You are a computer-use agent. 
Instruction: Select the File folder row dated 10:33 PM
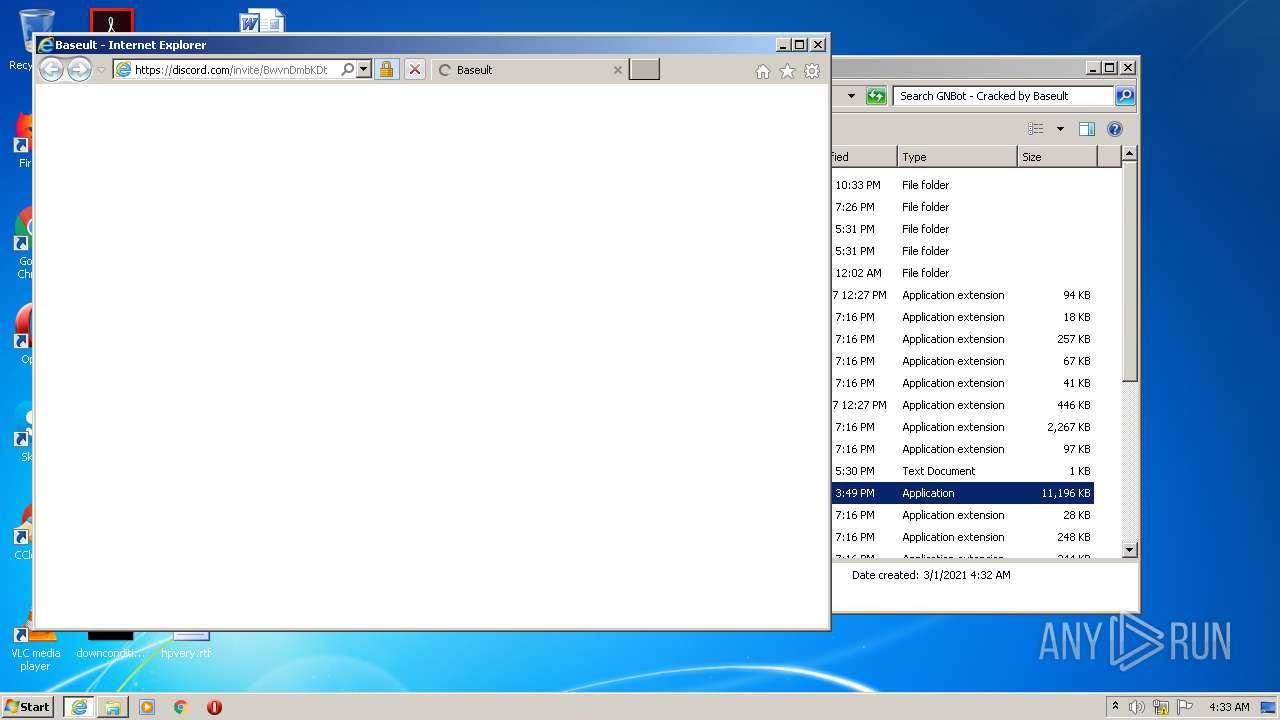click(963, 185)
